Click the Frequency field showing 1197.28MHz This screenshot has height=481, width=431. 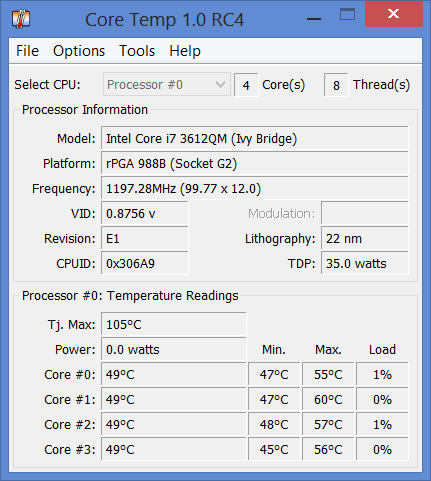click(255, 188)
